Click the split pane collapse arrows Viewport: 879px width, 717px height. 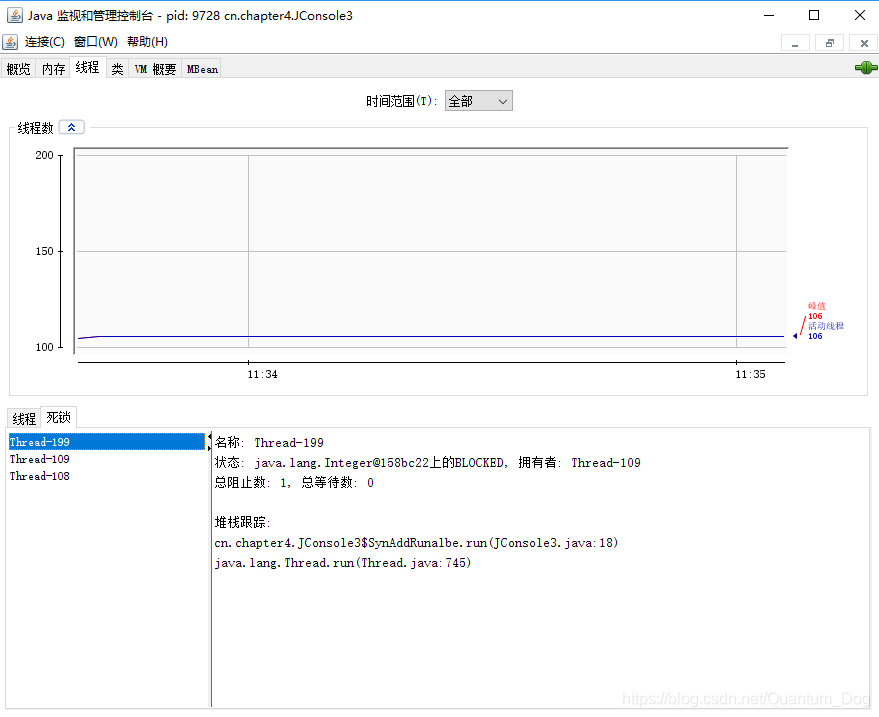(210, 442)
